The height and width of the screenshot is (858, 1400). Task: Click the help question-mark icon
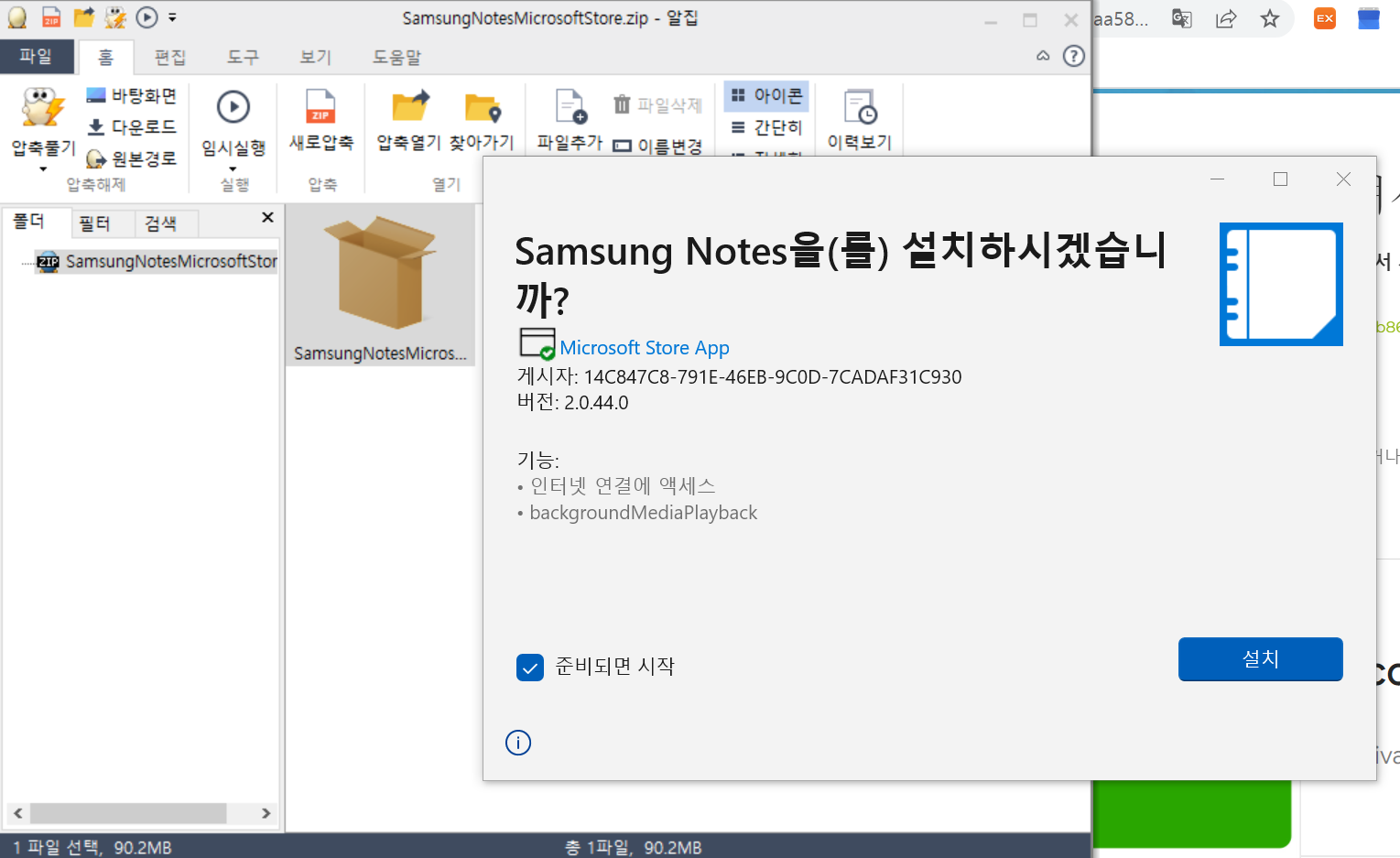click(1073, 57)
